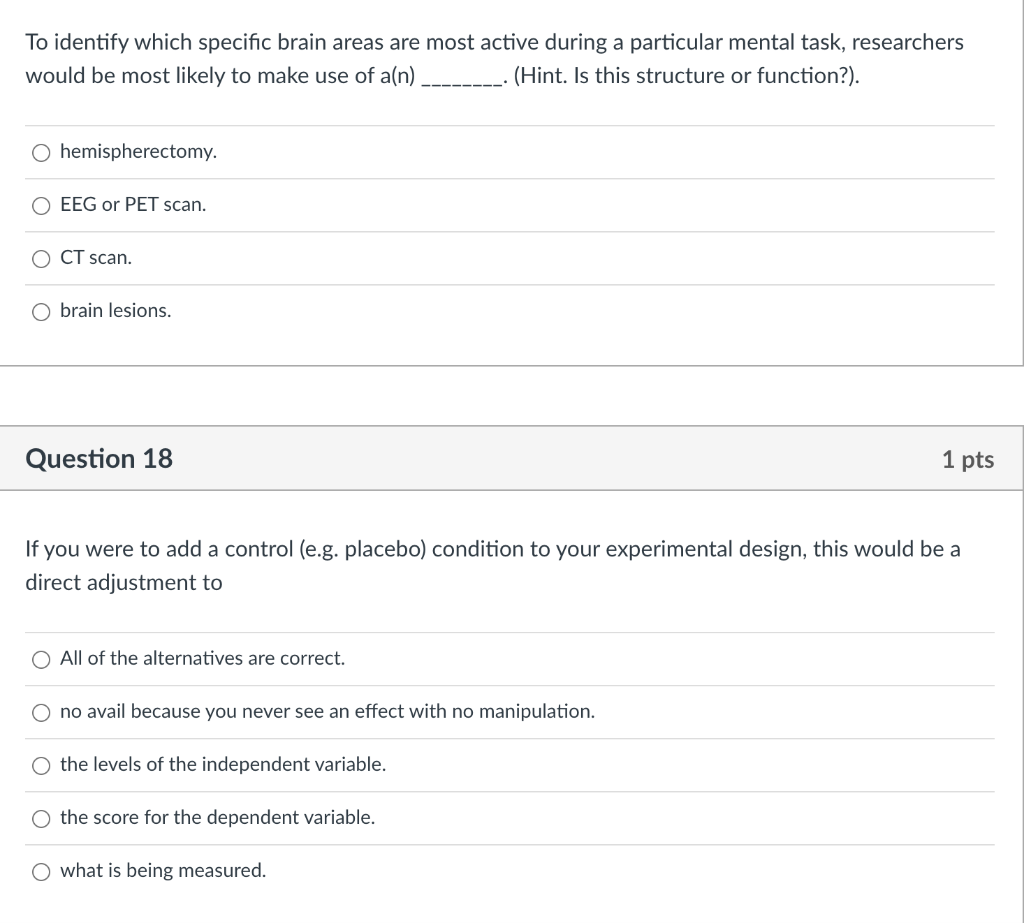Choose the no avail because no manipulation answer
1024x923 pixels.
(x=41, y=713)
